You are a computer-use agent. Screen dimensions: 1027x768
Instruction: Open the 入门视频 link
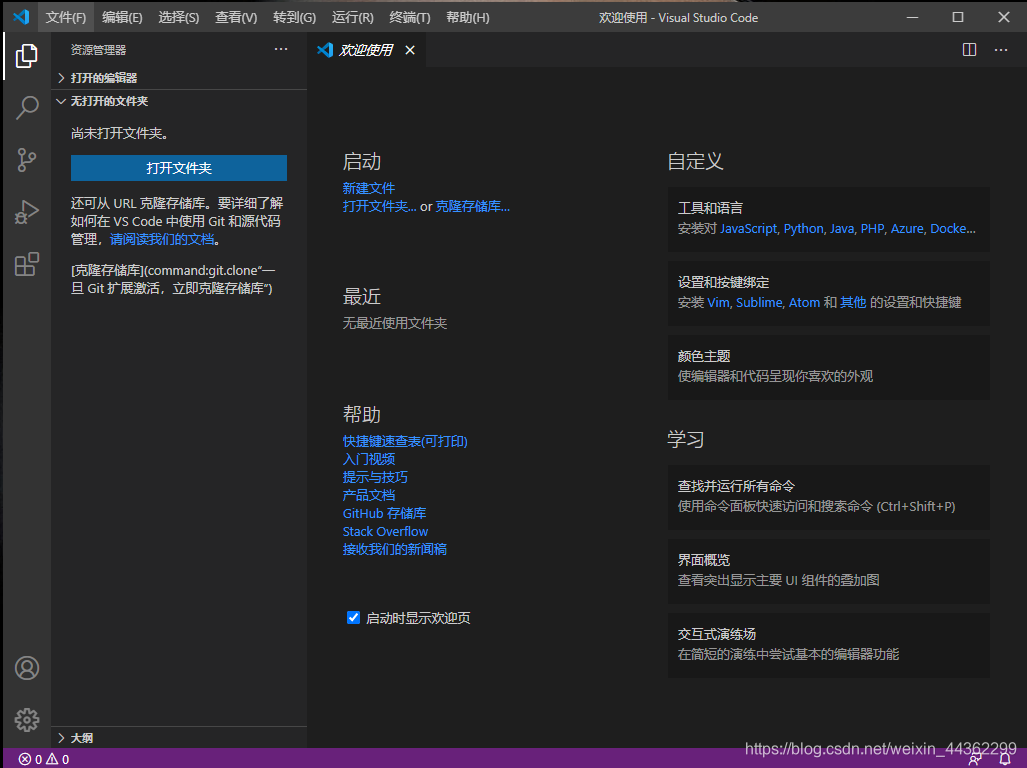[x=369, y=459]
